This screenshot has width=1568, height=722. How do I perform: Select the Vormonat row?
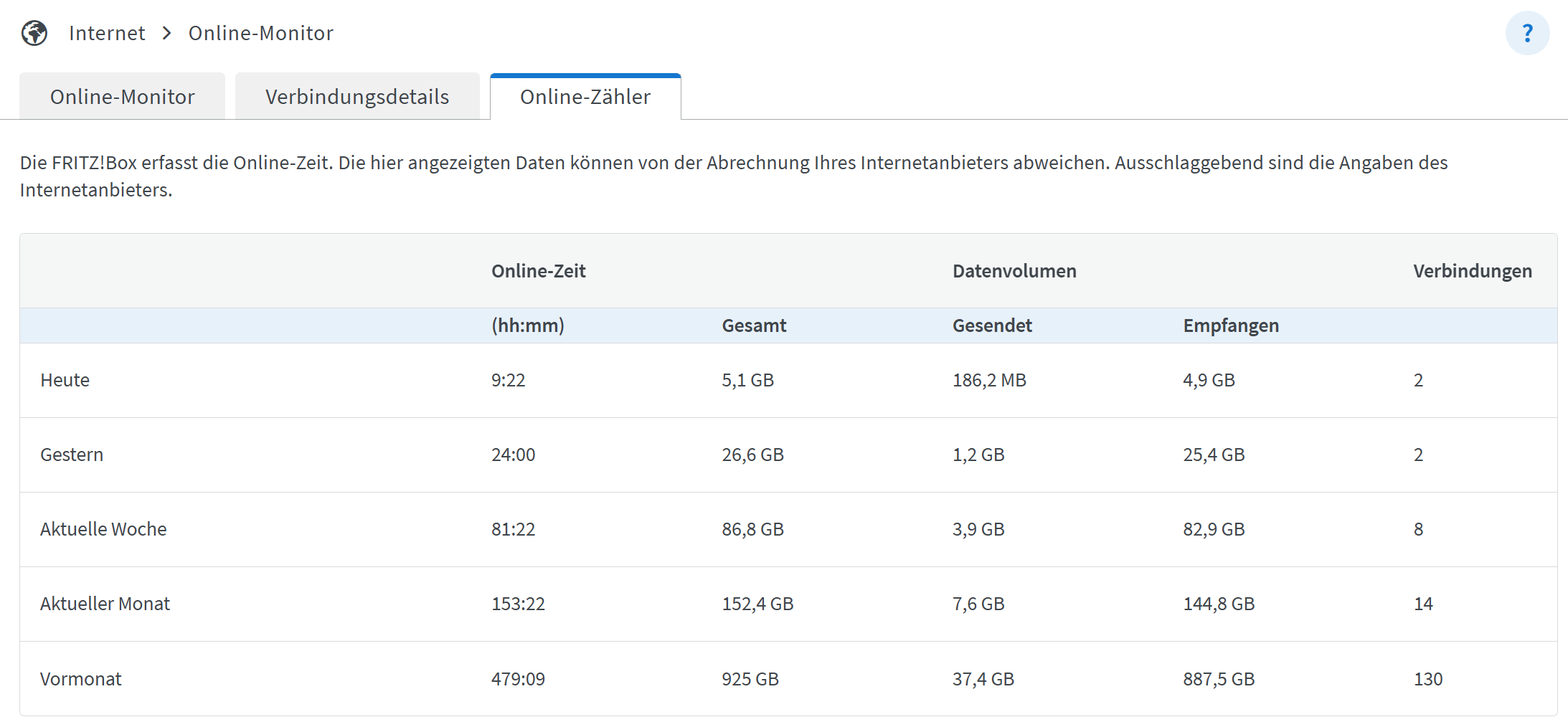point(80,678)
